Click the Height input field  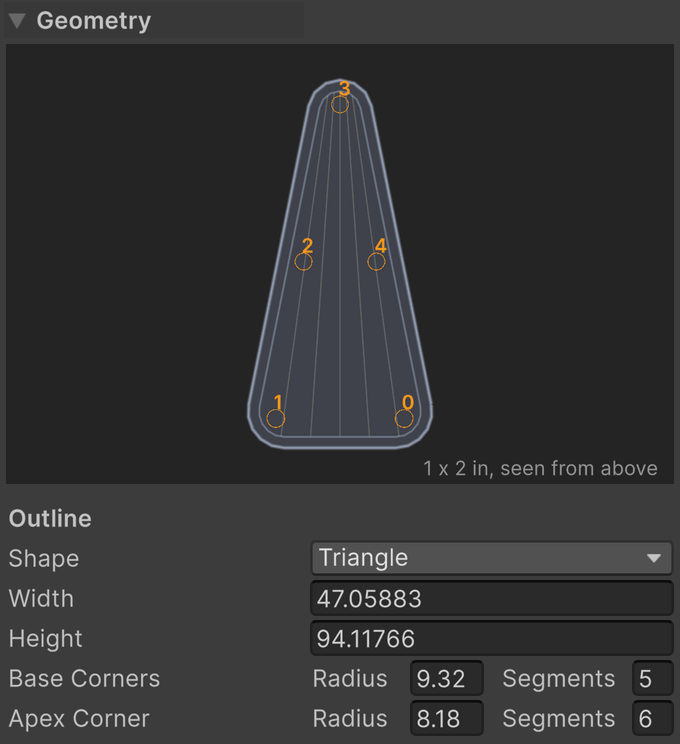pyautogui.click(x=492, y=638)
